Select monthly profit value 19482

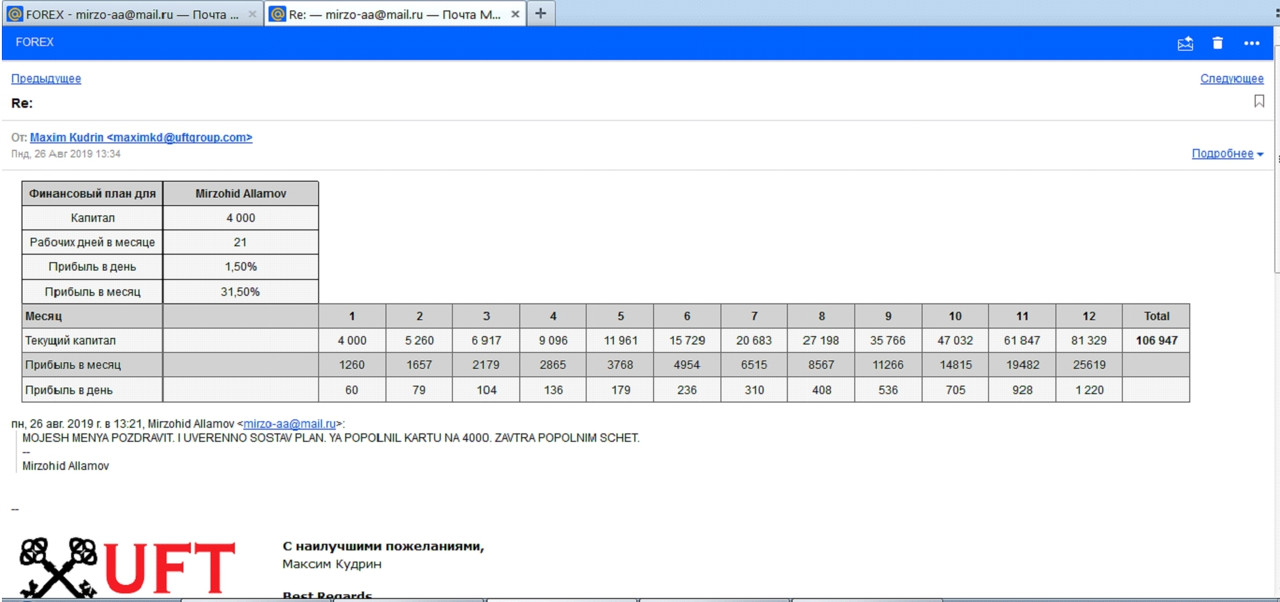(1022, 365)
